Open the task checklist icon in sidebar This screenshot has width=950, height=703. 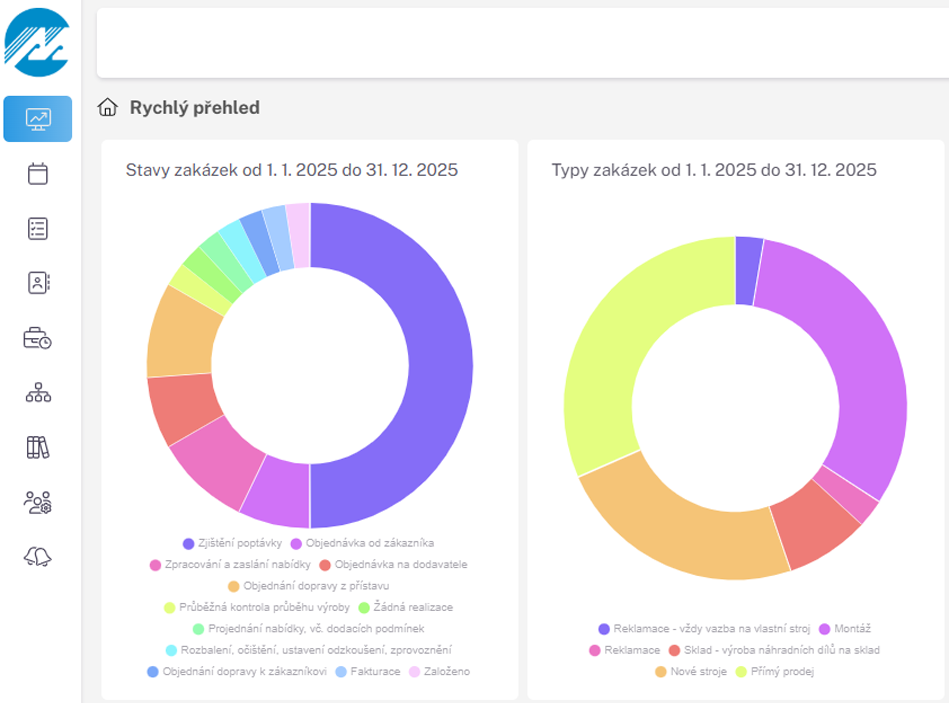pos(38,228)
